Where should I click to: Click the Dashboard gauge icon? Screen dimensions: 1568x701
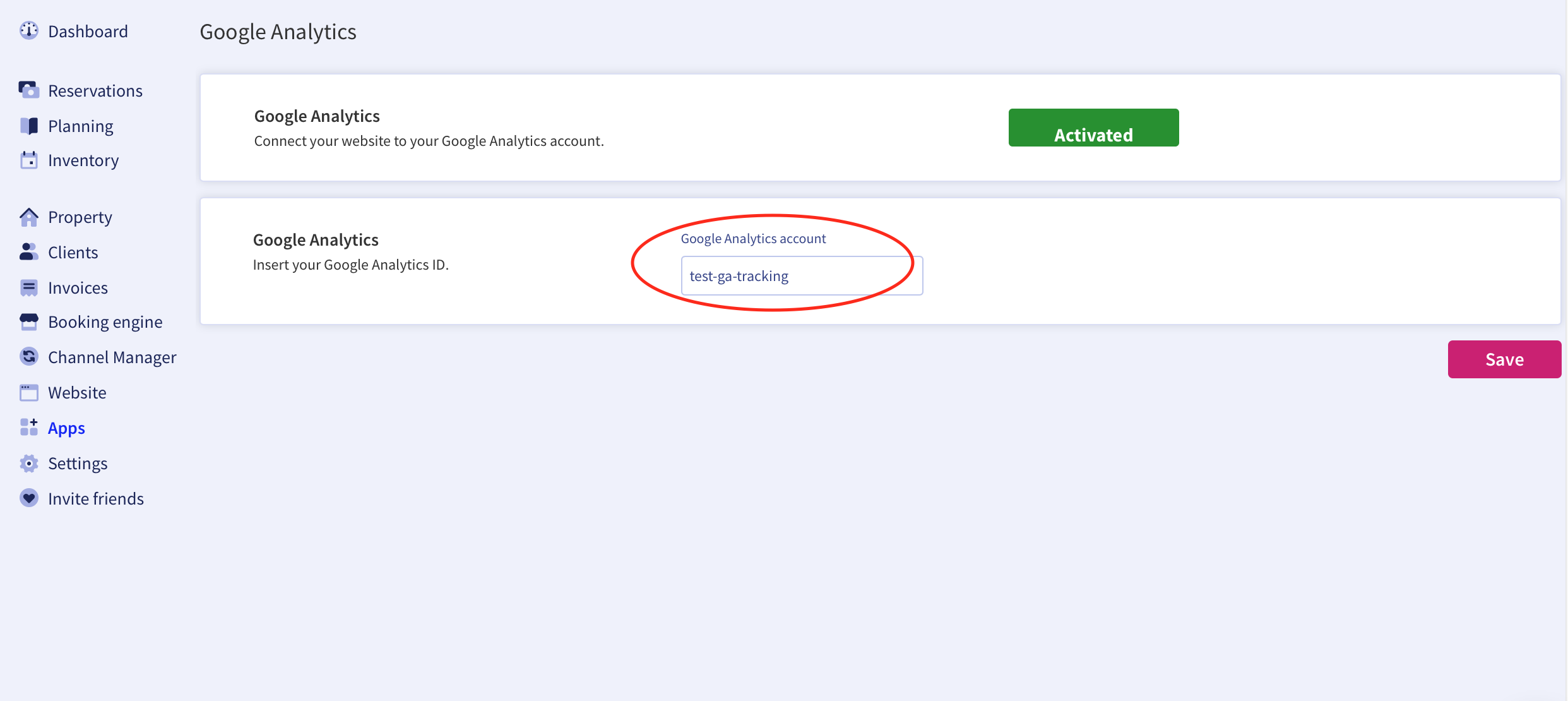[29, 30]
